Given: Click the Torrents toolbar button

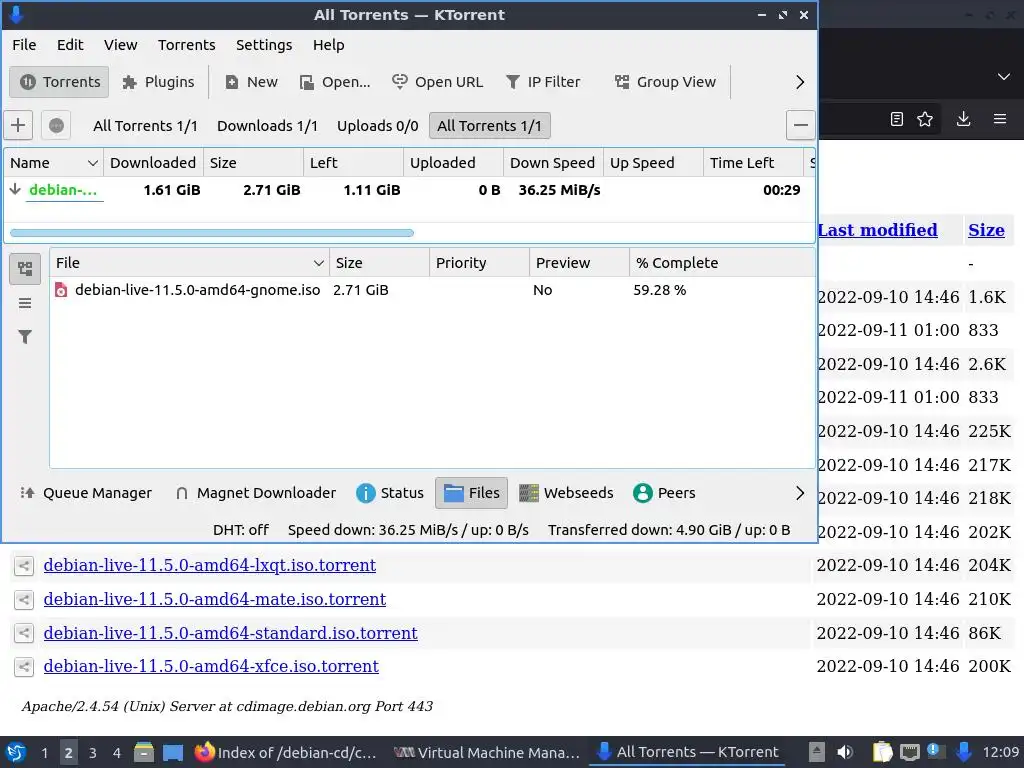Looking at the screenshot, I should (x=59, y=82).
